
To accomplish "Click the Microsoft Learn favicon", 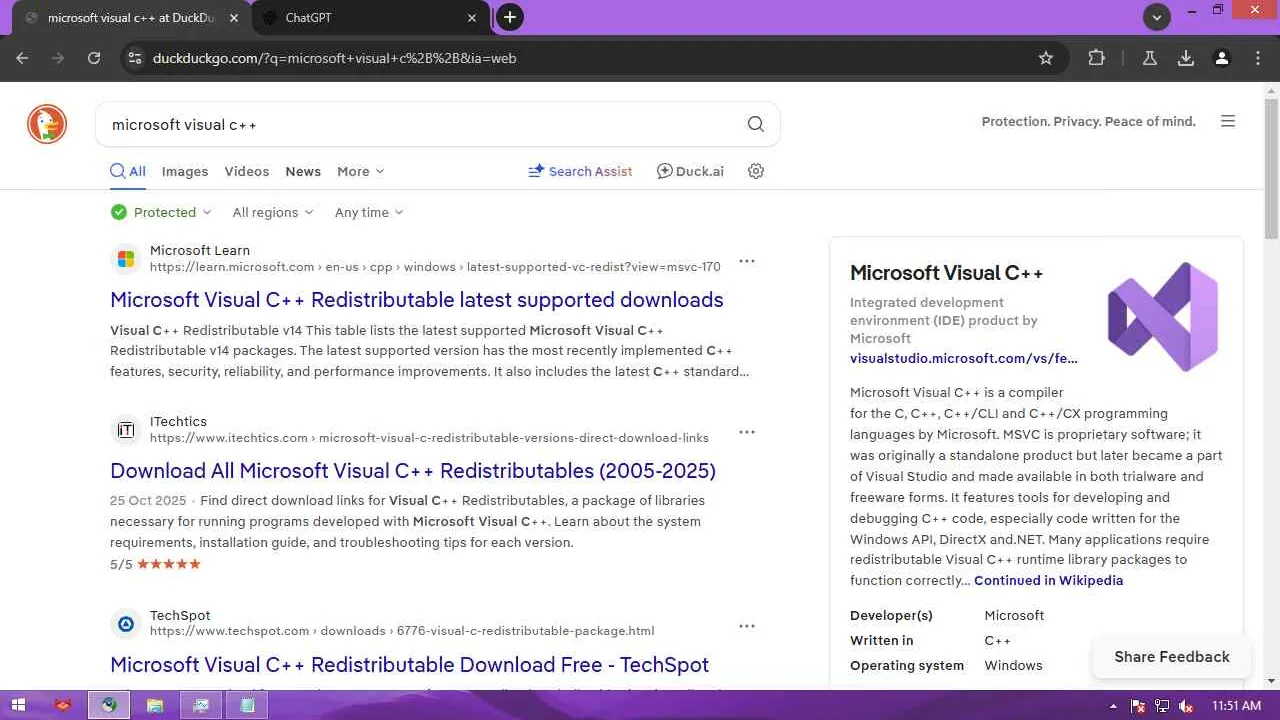I will click(x=126, y=259).
